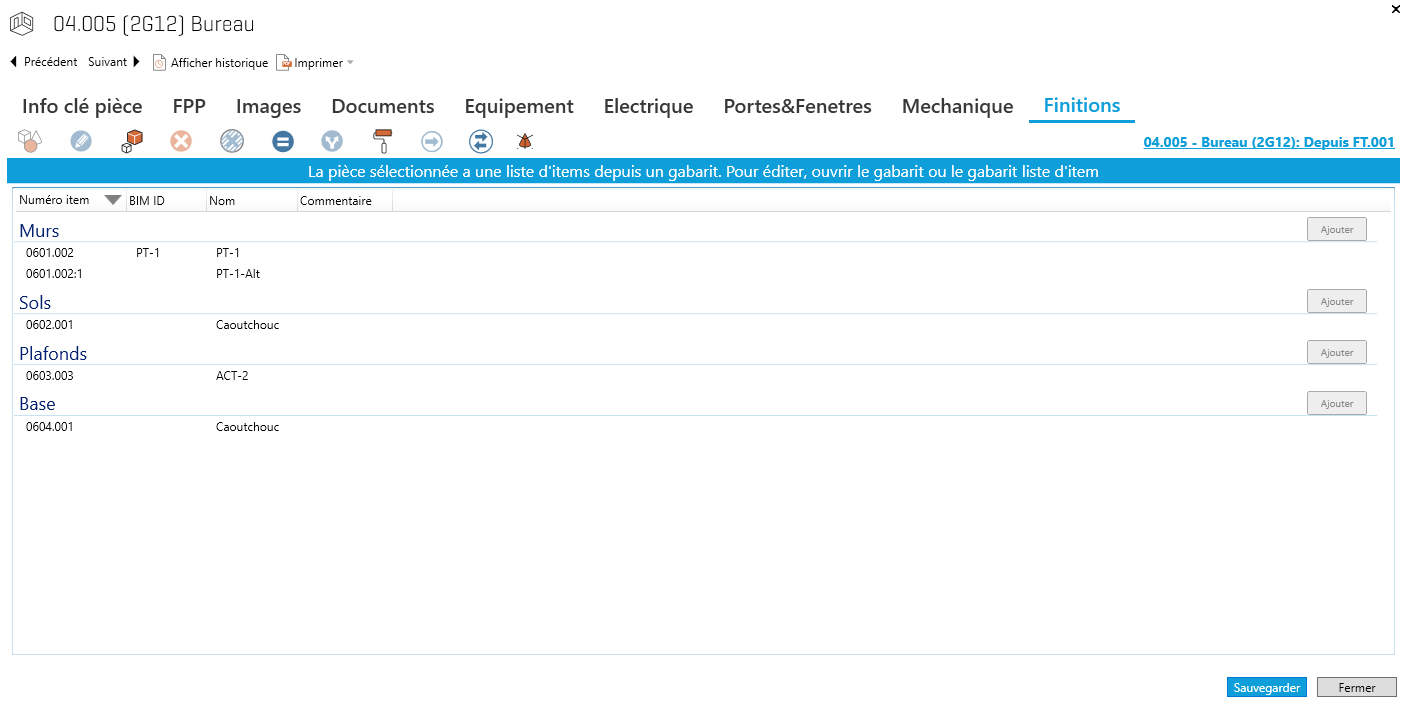
Task: Open the Imprimer dropdown arrow
Action: point(350,63)
